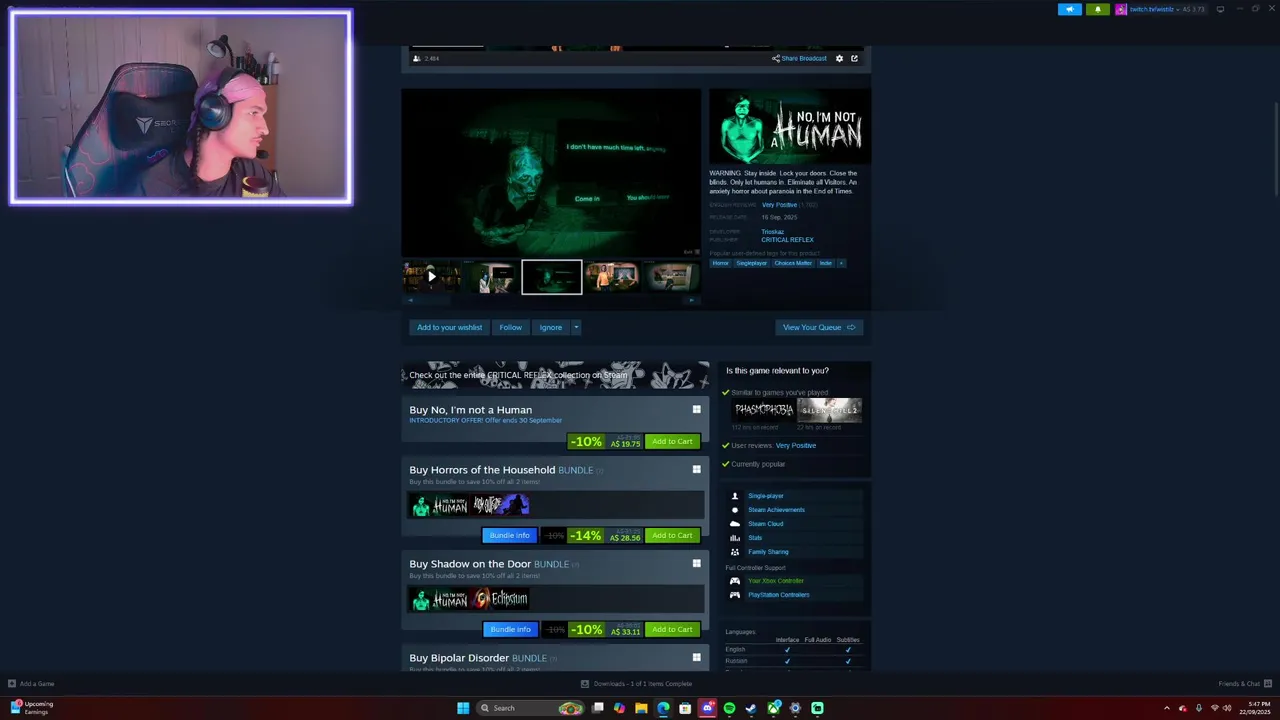Switch to Big Picture mode via the monitor icon
1280x720 pixels.
tap(1220, 9)
